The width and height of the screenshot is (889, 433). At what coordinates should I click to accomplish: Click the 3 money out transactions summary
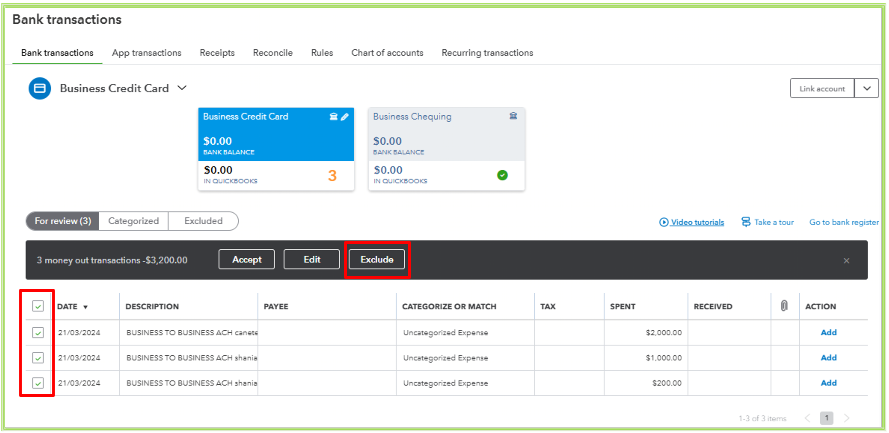point(112,260)
